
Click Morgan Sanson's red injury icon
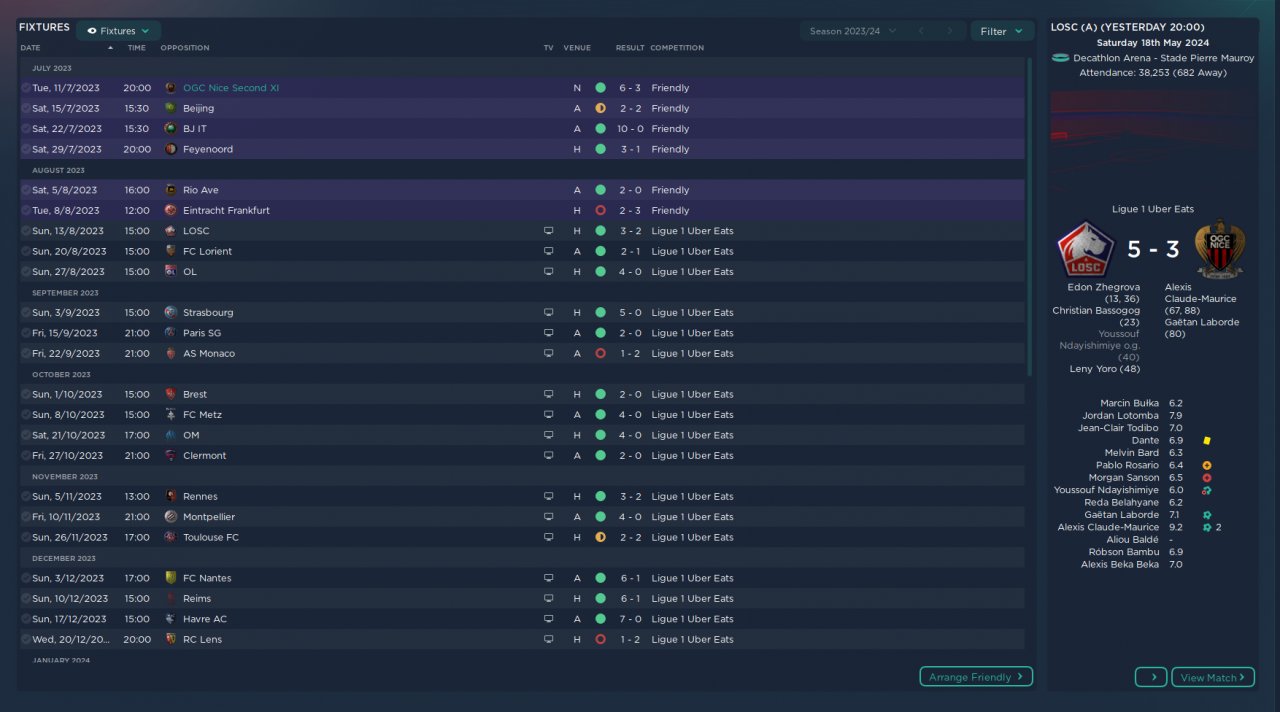pos(1207,478)
